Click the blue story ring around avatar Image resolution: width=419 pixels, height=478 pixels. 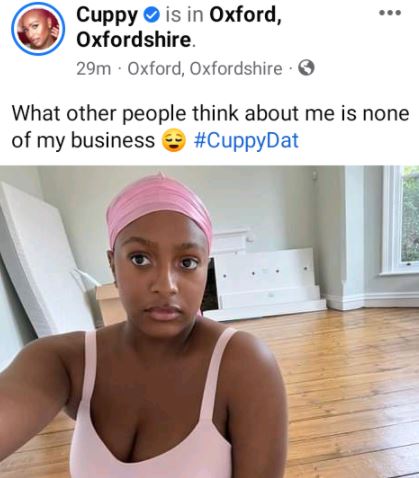(37, 29)
